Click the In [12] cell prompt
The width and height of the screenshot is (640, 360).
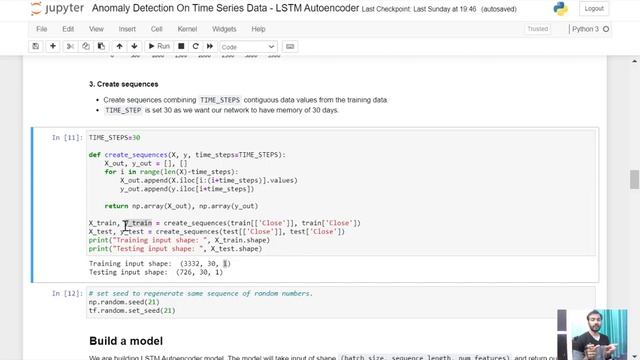point(67,293)
